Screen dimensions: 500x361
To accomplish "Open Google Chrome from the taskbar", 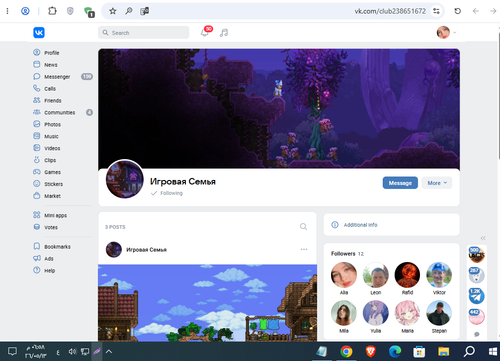I will (x=346, y=351).
